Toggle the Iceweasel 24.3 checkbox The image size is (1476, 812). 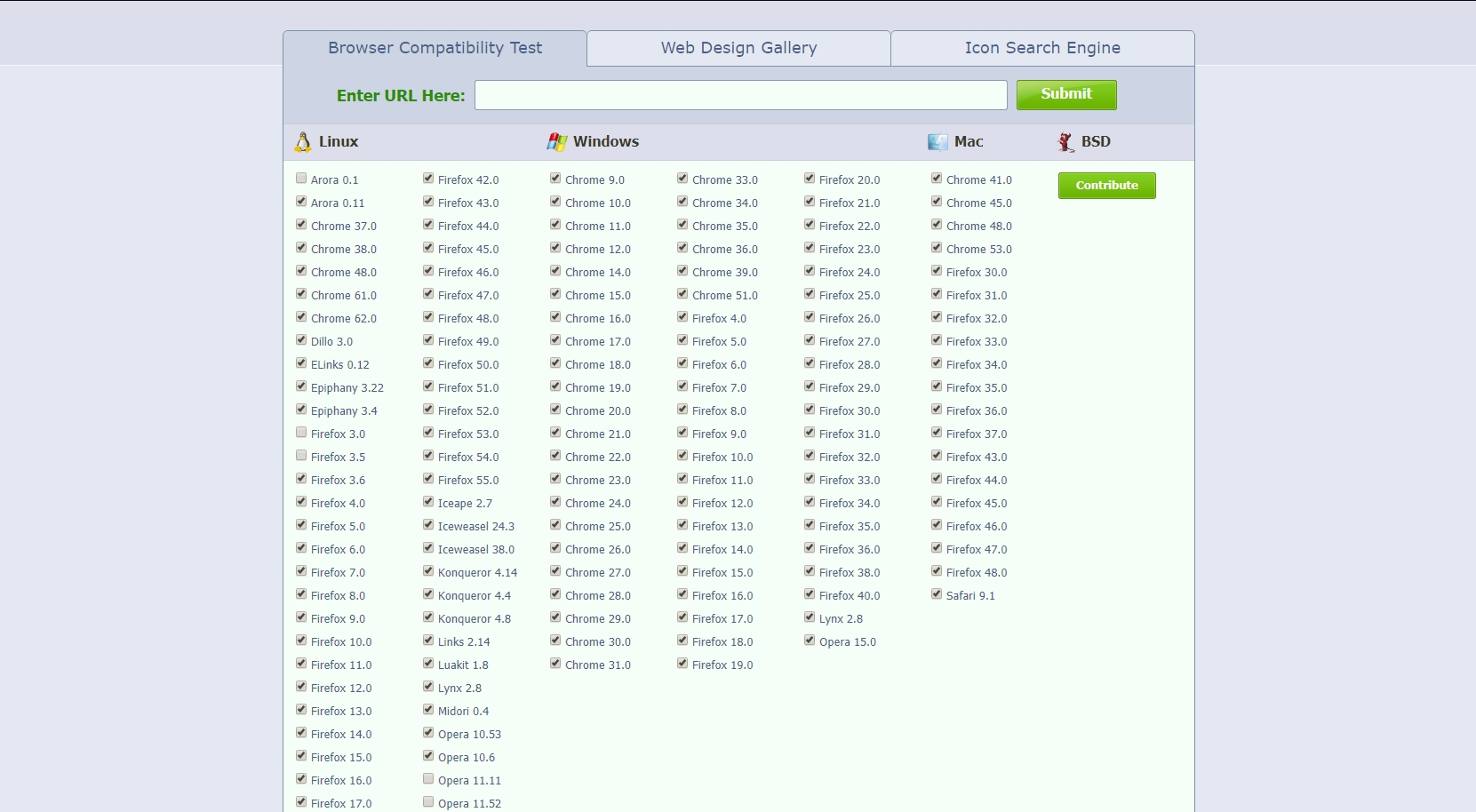pos(428,525)
